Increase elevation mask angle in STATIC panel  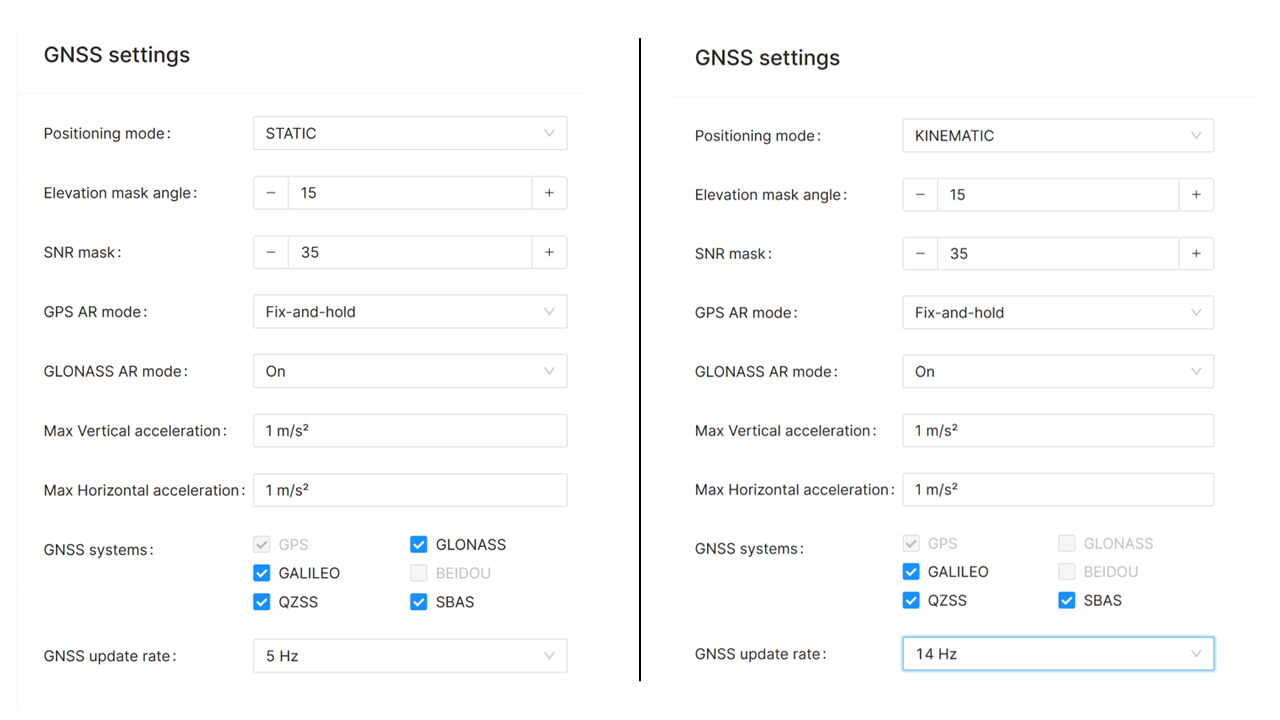click(x=549, y=193)
